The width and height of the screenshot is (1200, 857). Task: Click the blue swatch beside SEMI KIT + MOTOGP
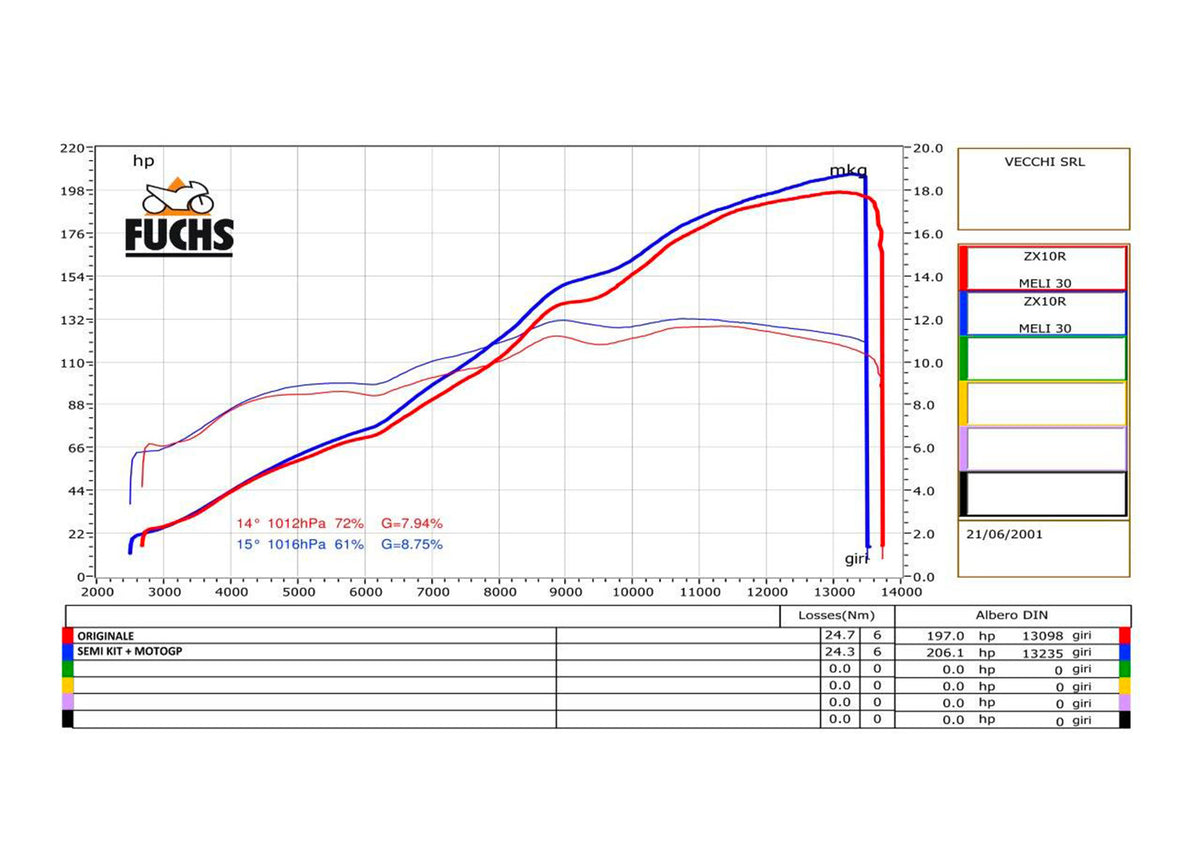click(68, 651)
